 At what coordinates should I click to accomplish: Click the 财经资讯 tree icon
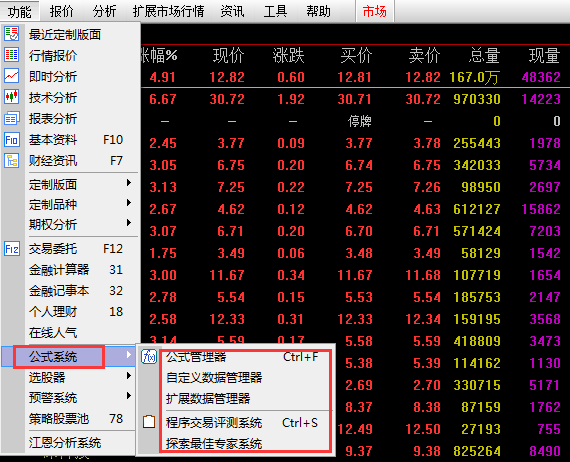12,160
